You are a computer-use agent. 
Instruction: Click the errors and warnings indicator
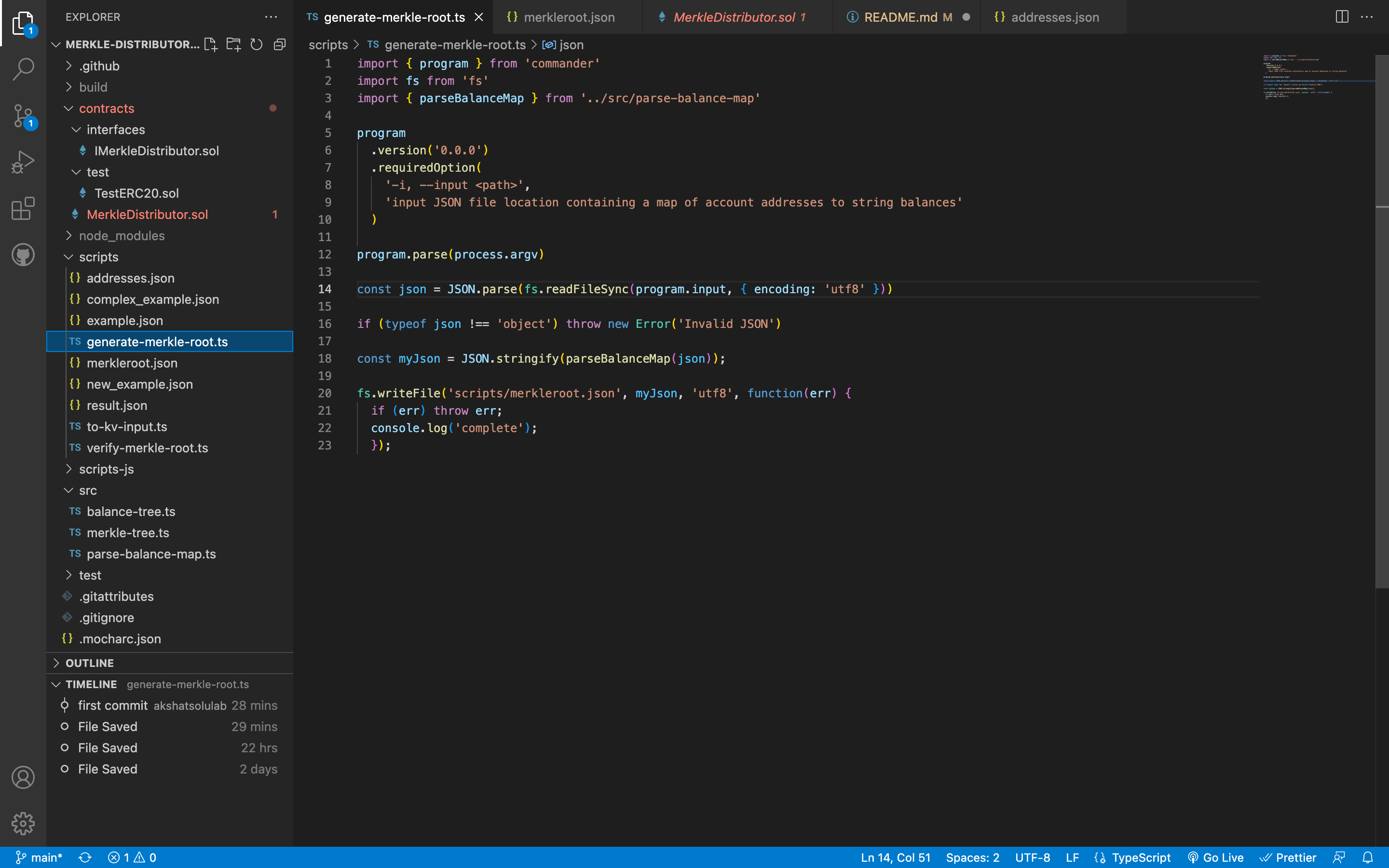coord(132,858)
